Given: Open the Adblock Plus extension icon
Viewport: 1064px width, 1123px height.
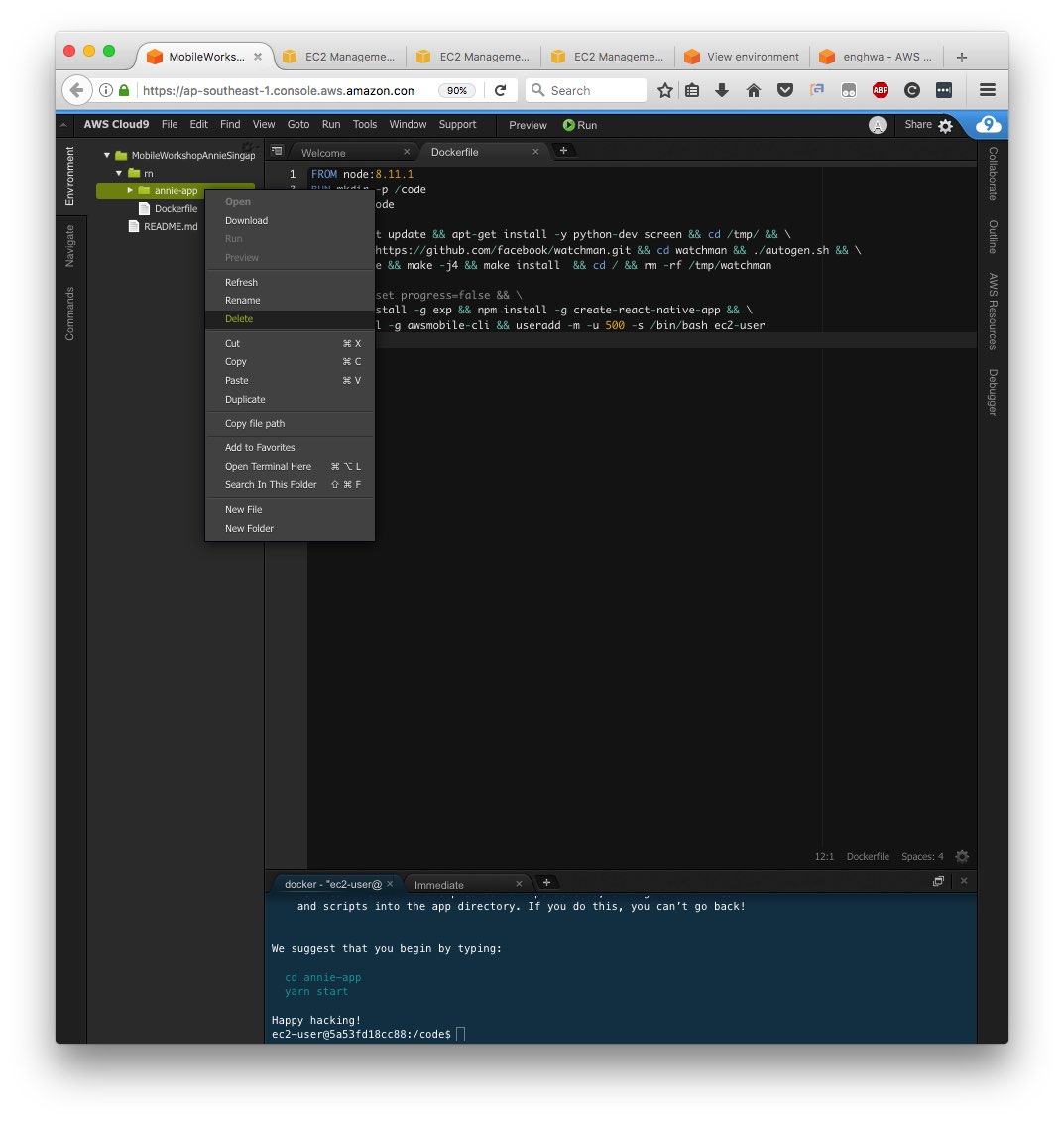Looking at the screenshot, I should pyautogui.click(x=881, y=90).
